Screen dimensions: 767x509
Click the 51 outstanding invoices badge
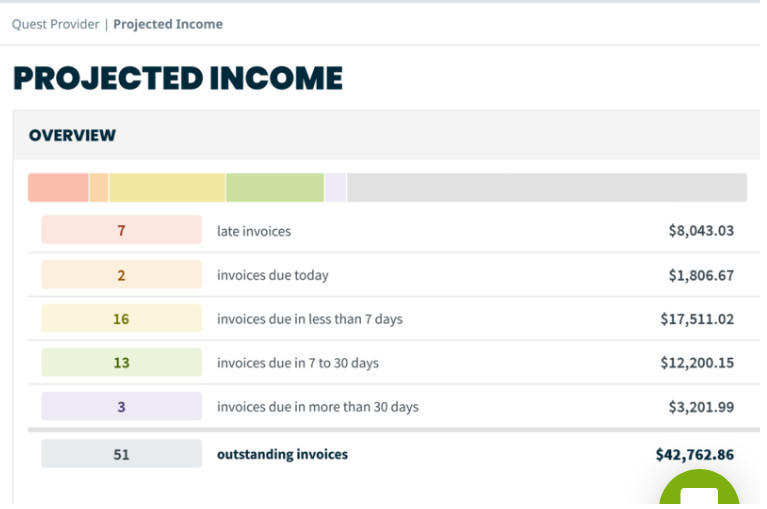[x=121, y=454]
